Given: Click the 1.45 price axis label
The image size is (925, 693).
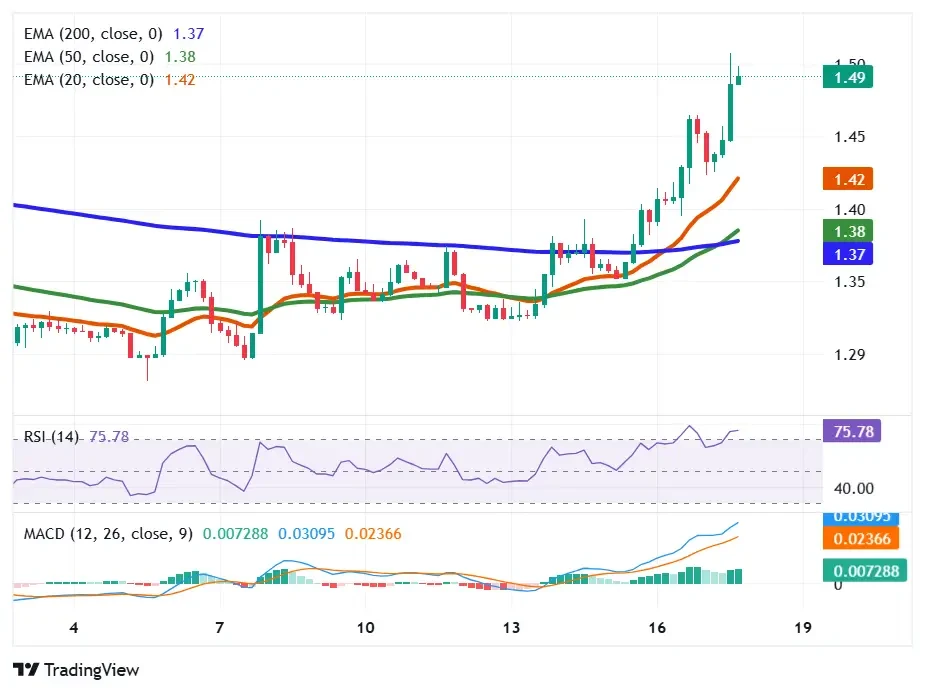Looking at the screenshot, I should (x=849, y=137).
